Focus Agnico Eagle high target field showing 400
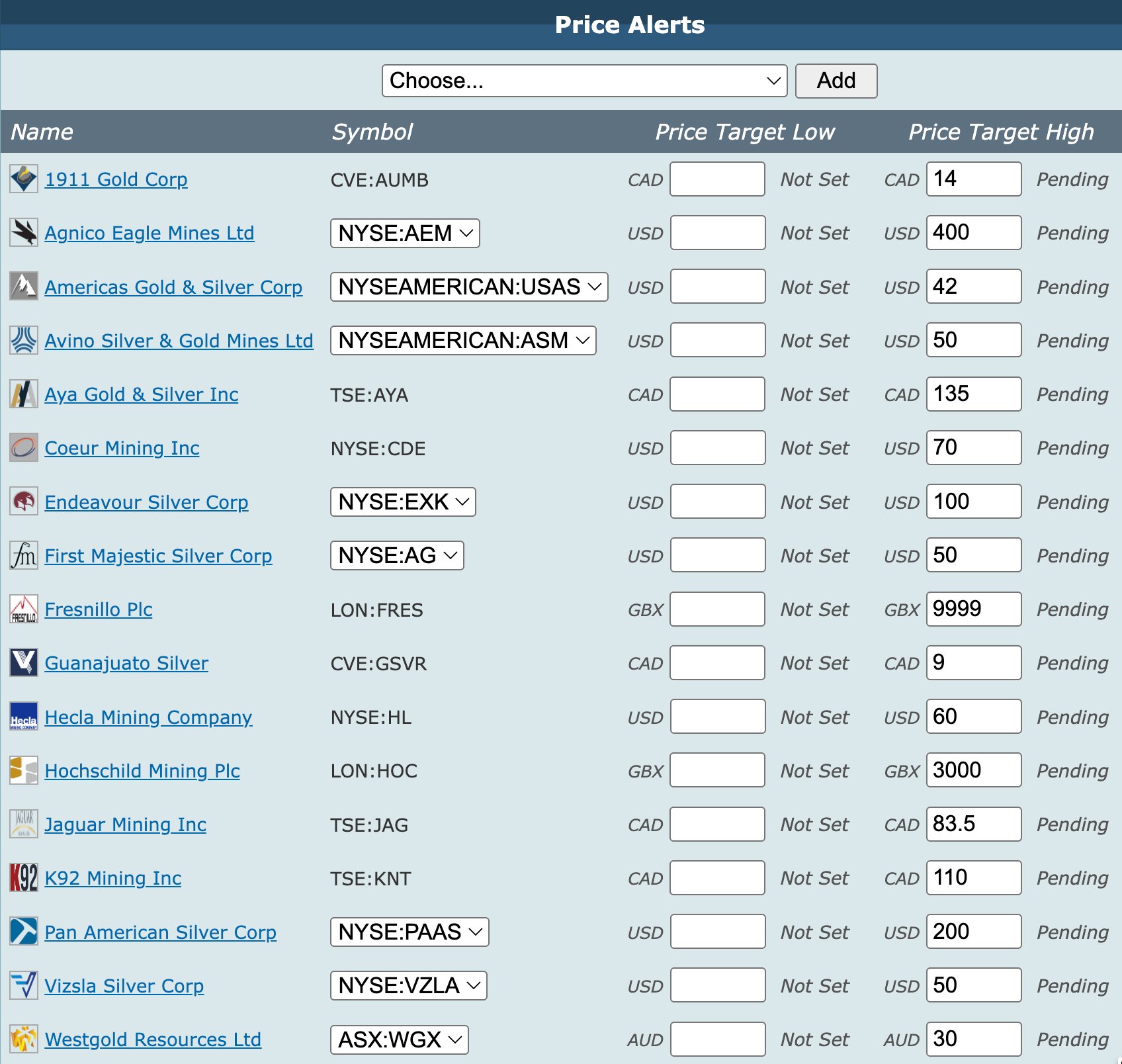The width and height of the screenshot is (1122, 1064). coord(974,233)
